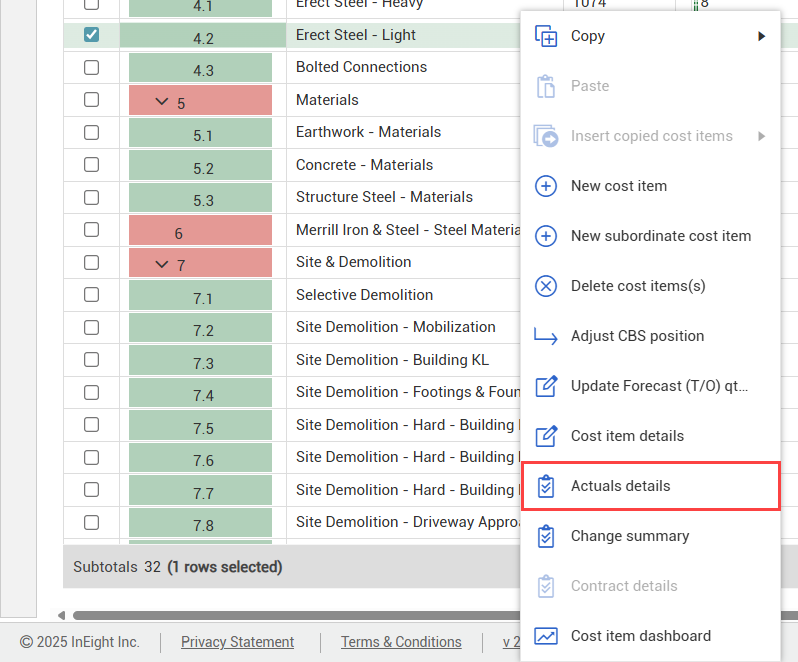Collapse the Materials group chevron at row 5
This screenshot has height=662, width=798.
(x=162, y=102)
